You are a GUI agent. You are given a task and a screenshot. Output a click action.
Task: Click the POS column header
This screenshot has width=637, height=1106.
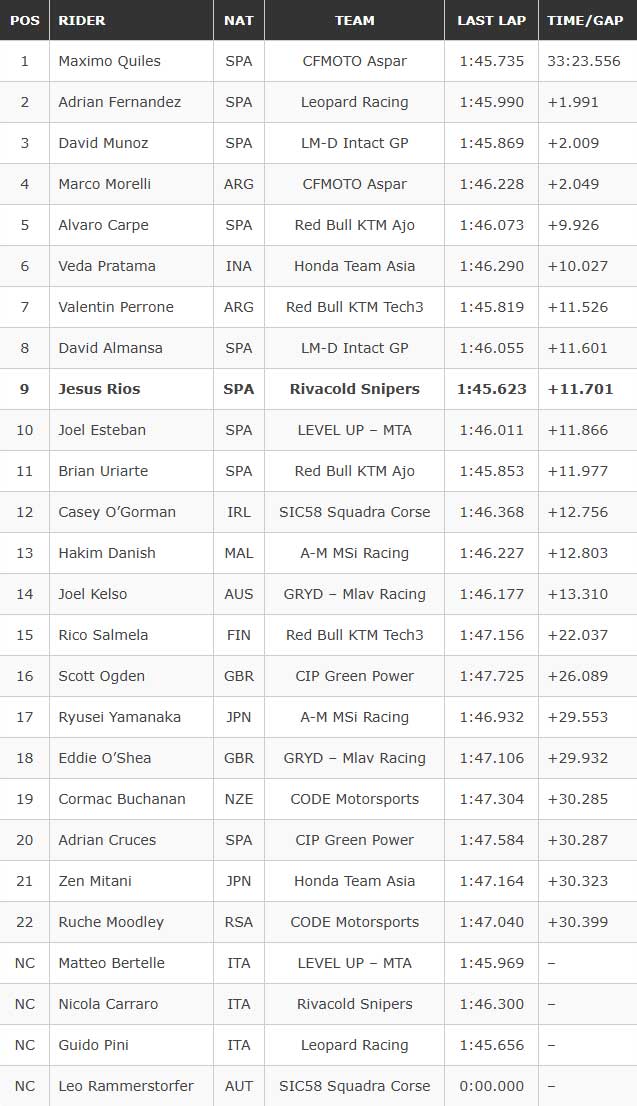point(24,20)
